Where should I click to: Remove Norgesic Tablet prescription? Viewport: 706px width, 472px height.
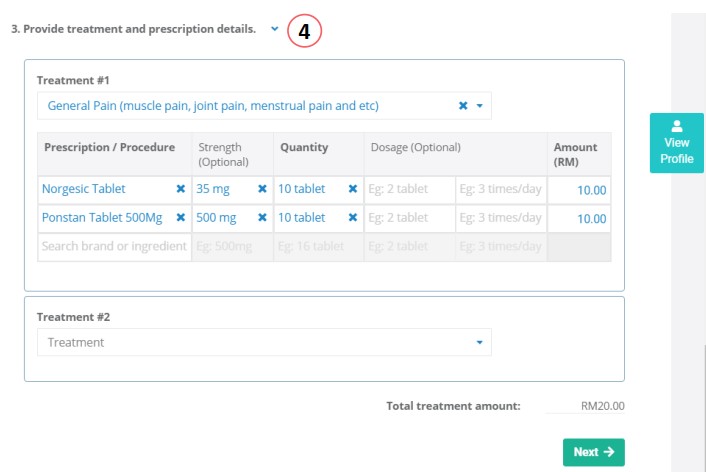point(181,189)
